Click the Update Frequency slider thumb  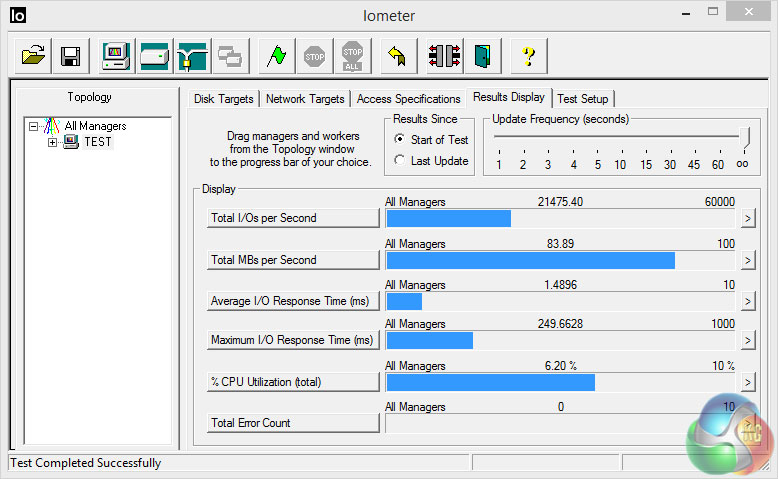[x=744, y=137]
